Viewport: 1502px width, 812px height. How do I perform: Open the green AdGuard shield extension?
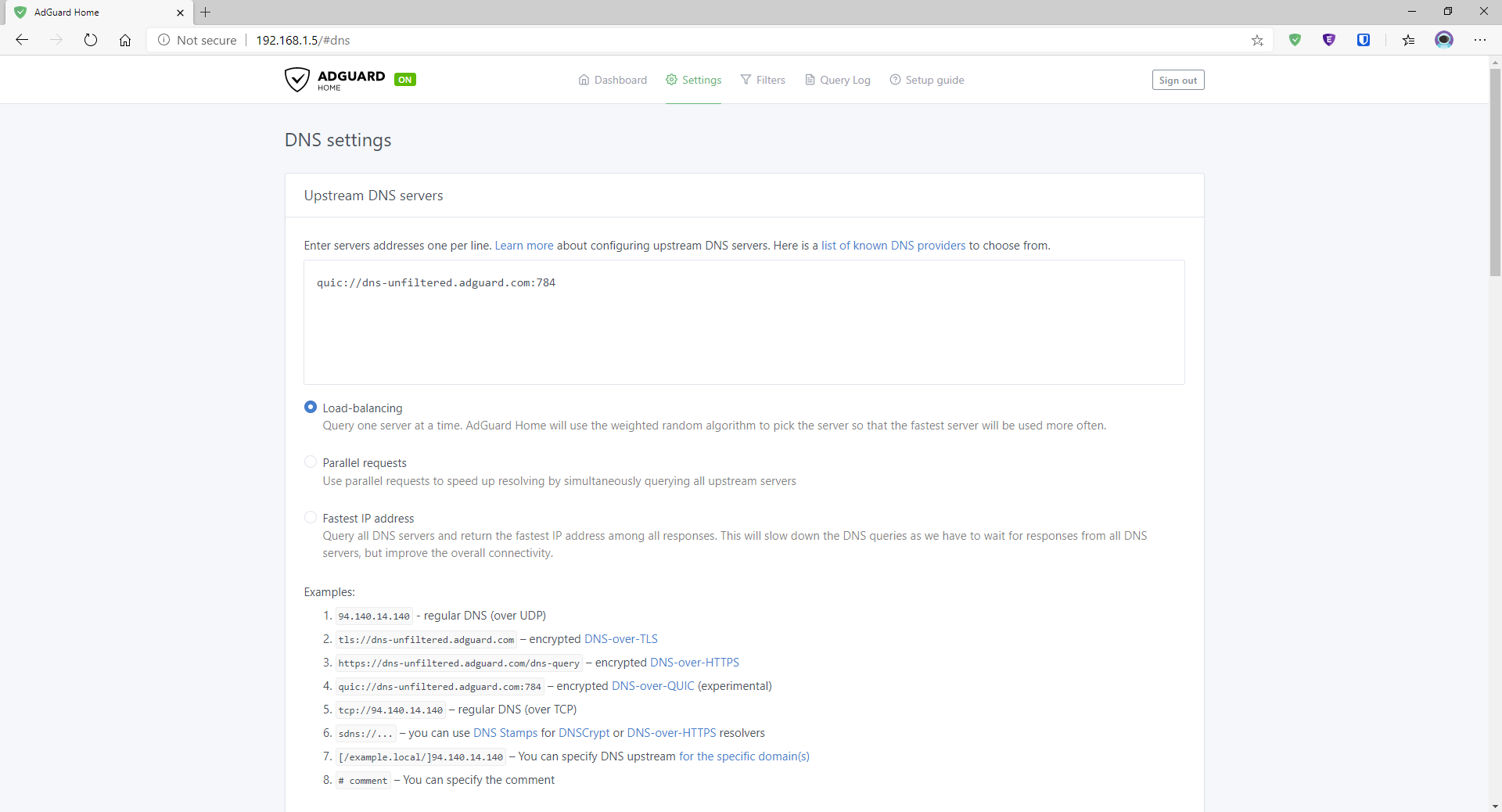[x=1295, y=40]
